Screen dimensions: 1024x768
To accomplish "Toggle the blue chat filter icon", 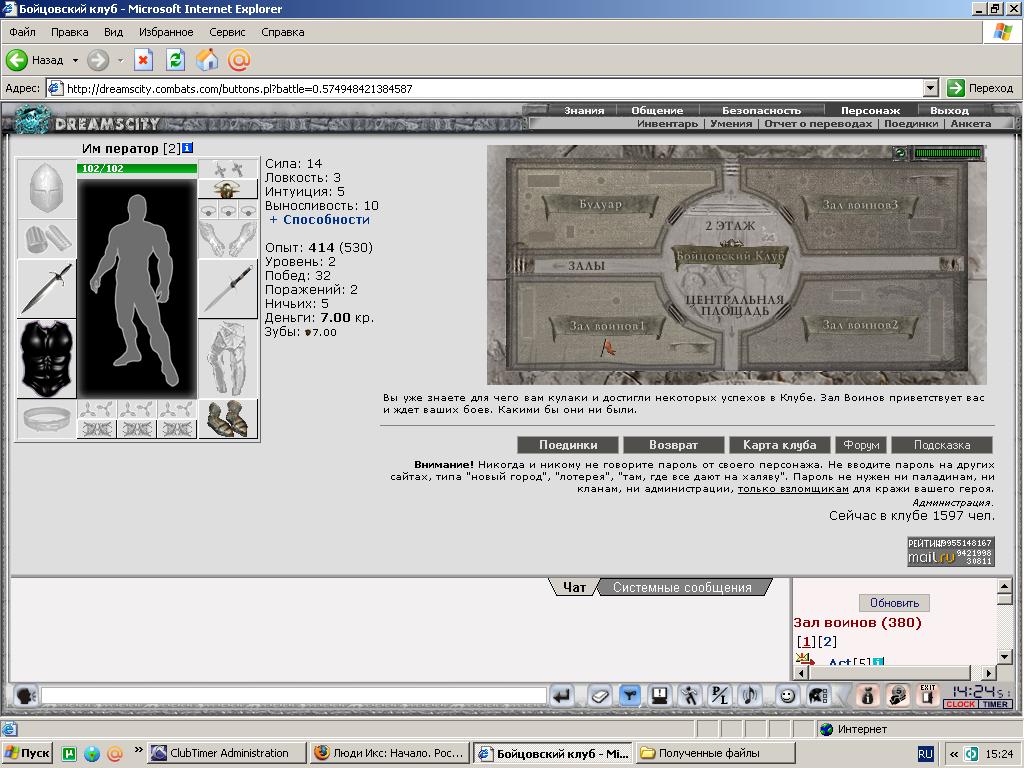I will (x=630, y=696).
